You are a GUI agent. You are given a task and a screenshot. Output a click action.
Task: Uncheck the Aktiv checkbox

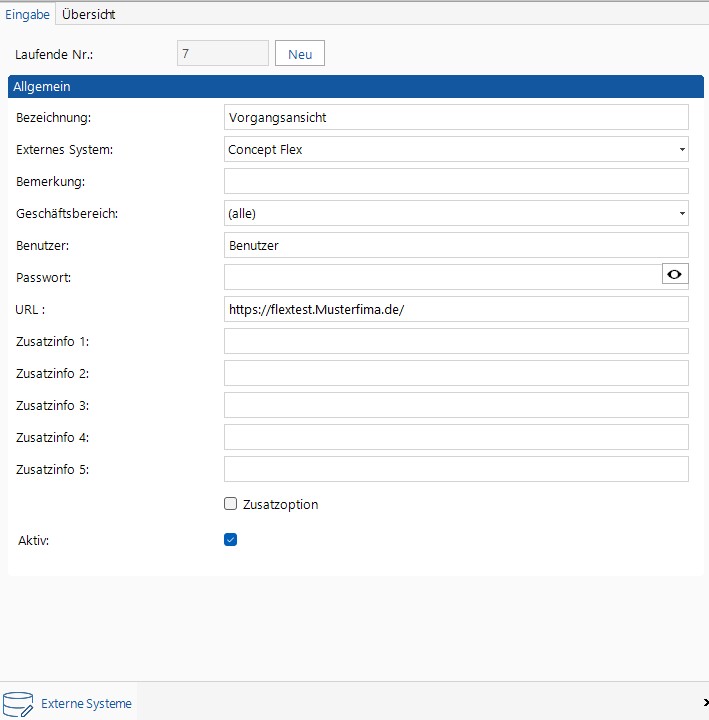point(231,540)
